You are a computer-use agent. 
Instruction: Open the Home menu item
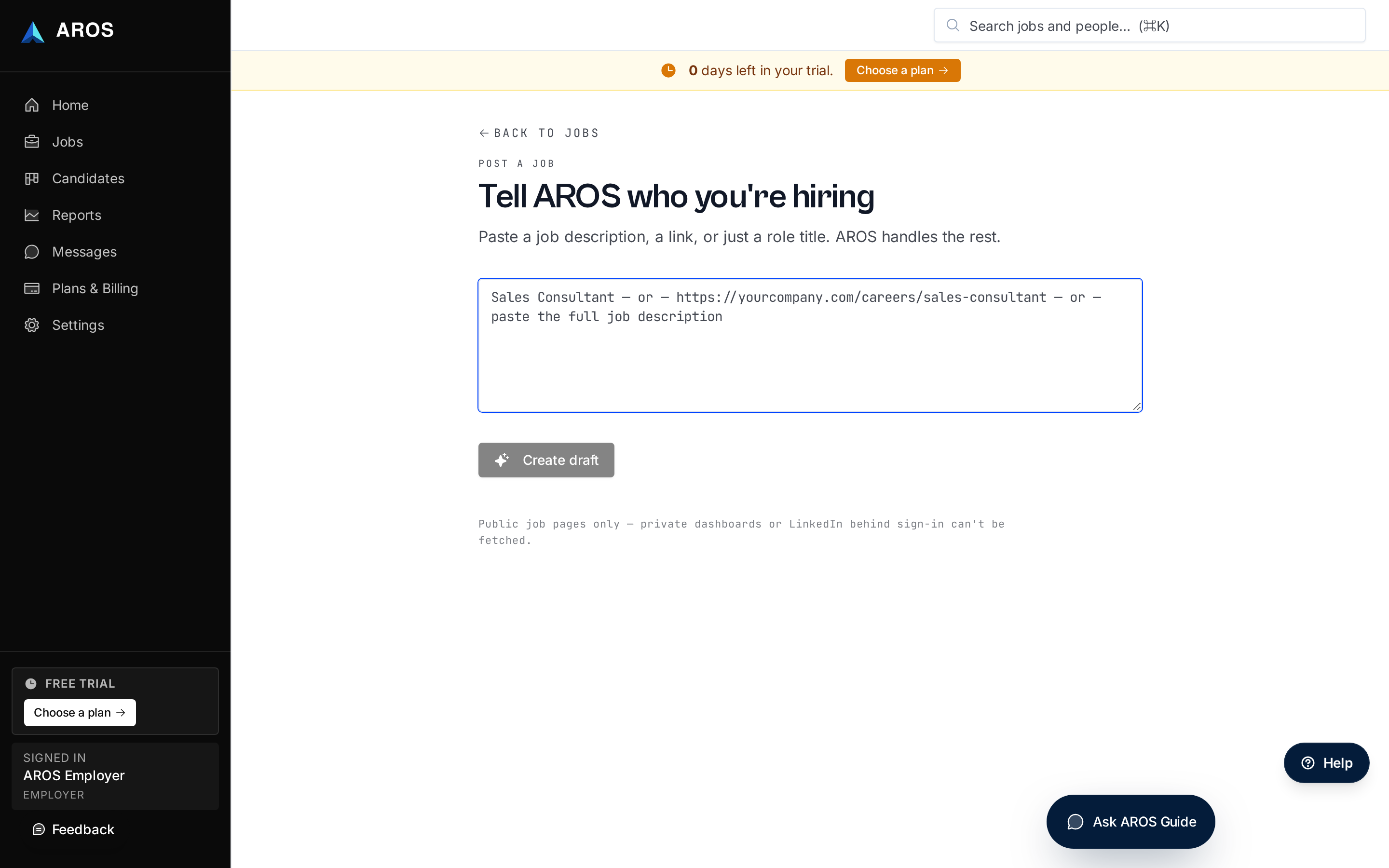point(115,105)
